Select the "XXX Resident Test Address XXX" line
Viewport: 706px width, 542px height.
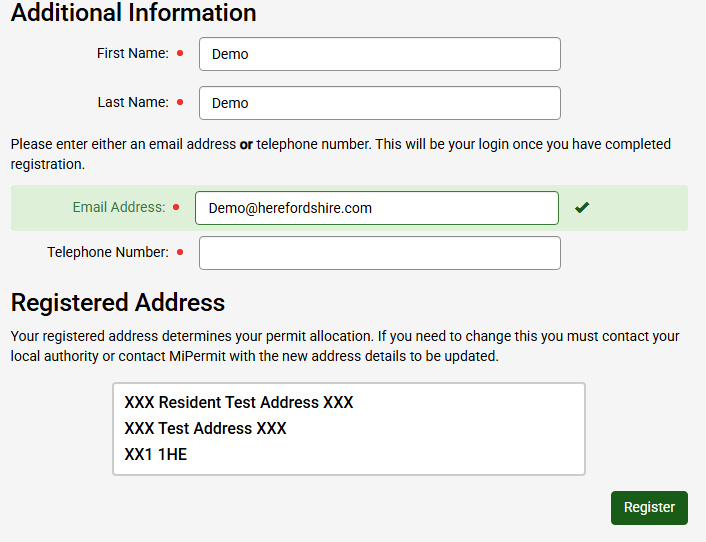[x=239, y=403]
